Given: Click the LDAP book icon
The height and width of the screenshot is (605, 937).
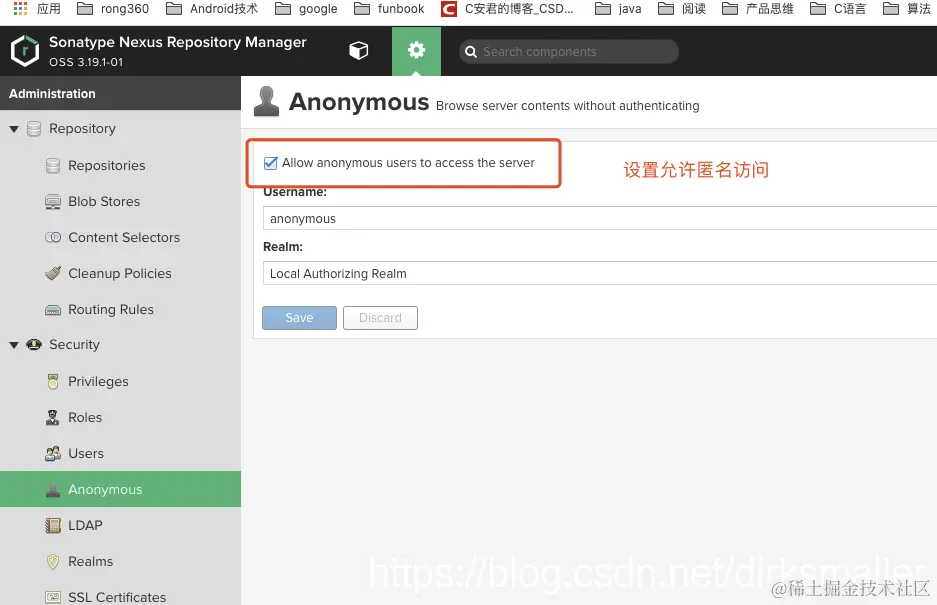Looking at the screenshot, I should 53,525.
